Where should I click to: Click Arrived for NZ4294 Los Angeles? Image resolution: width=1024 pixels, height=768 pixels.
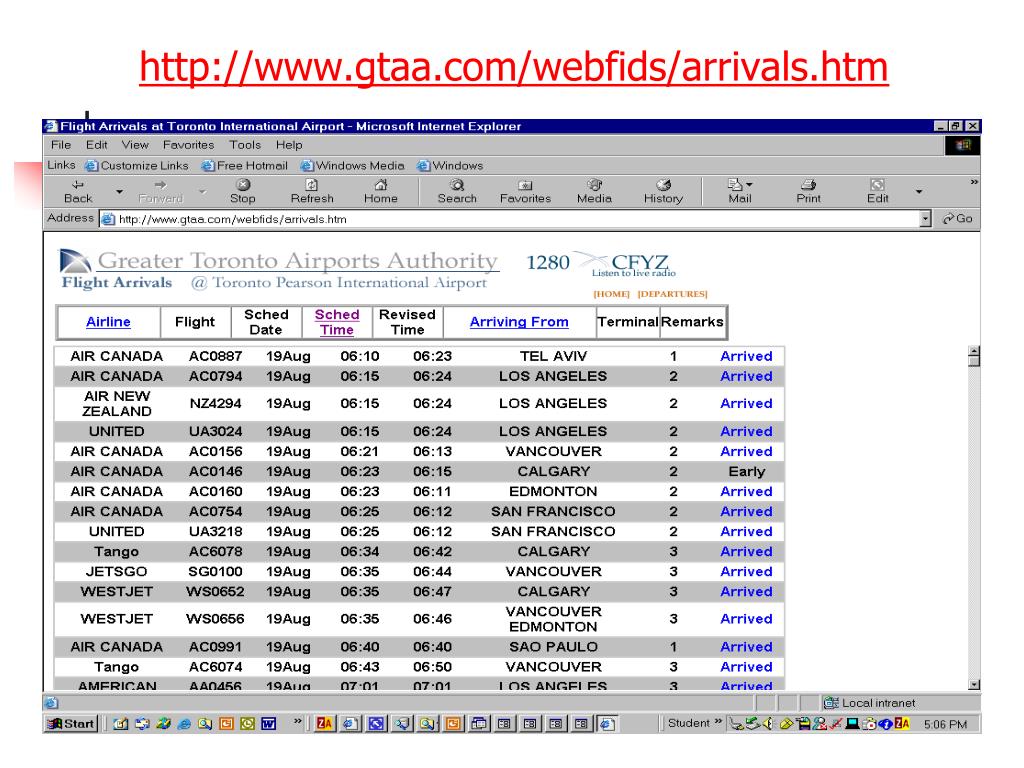[746, 404]
